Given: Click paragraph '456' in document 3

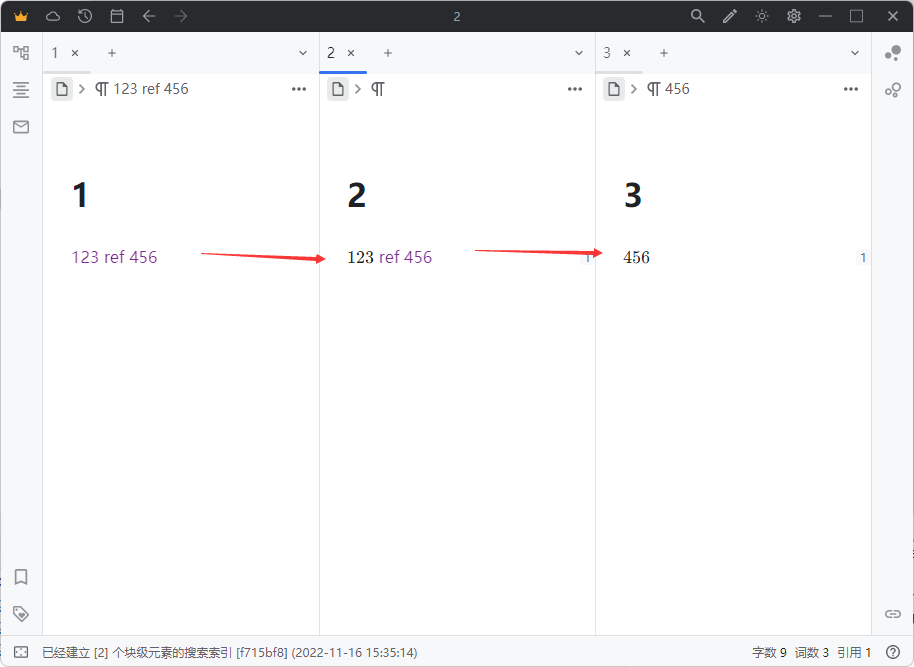Looking at the screenshot, I should (637, 257).
